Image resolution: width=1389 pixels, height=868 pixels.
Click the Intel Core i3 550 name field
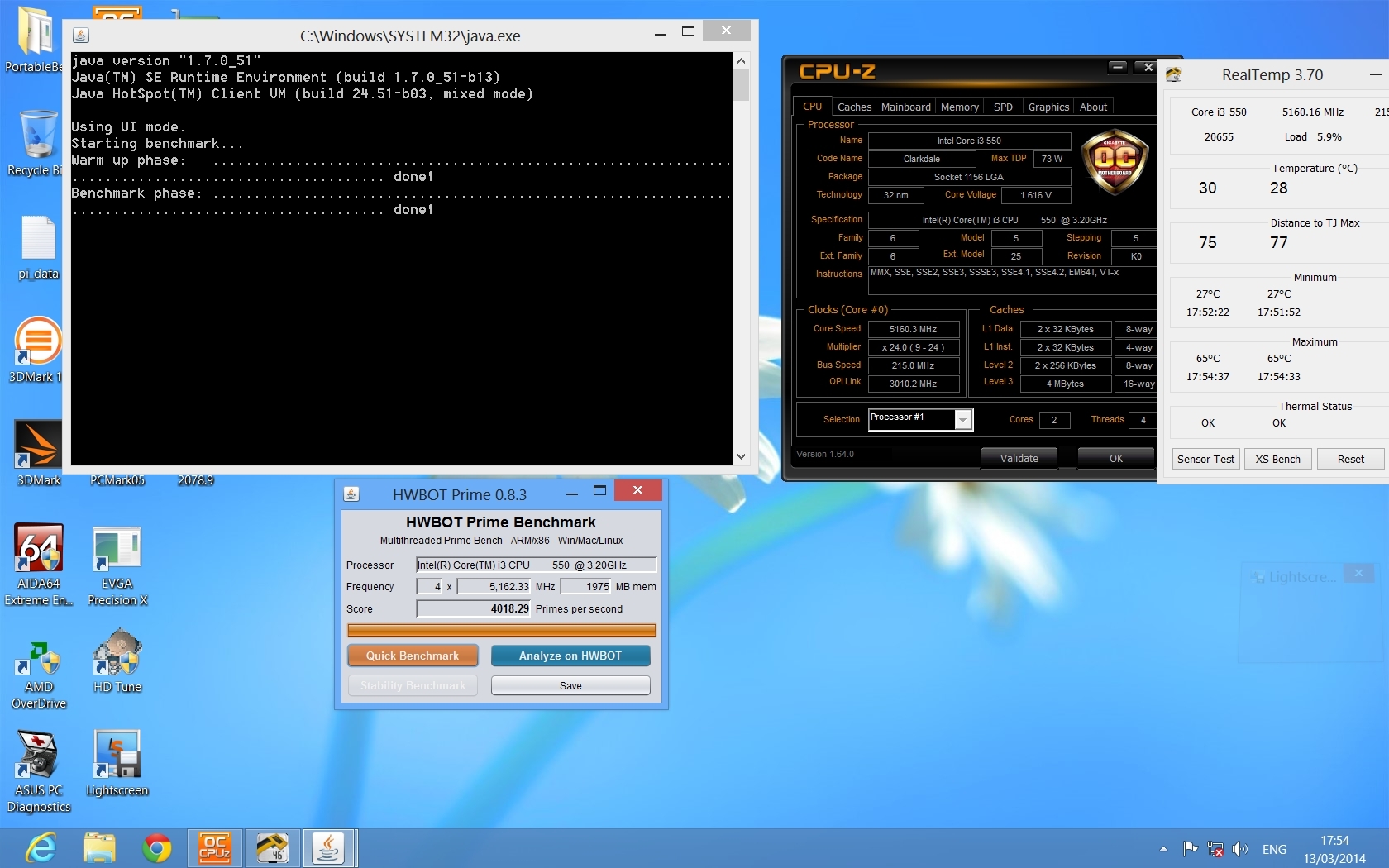click(x=969, y=141)
